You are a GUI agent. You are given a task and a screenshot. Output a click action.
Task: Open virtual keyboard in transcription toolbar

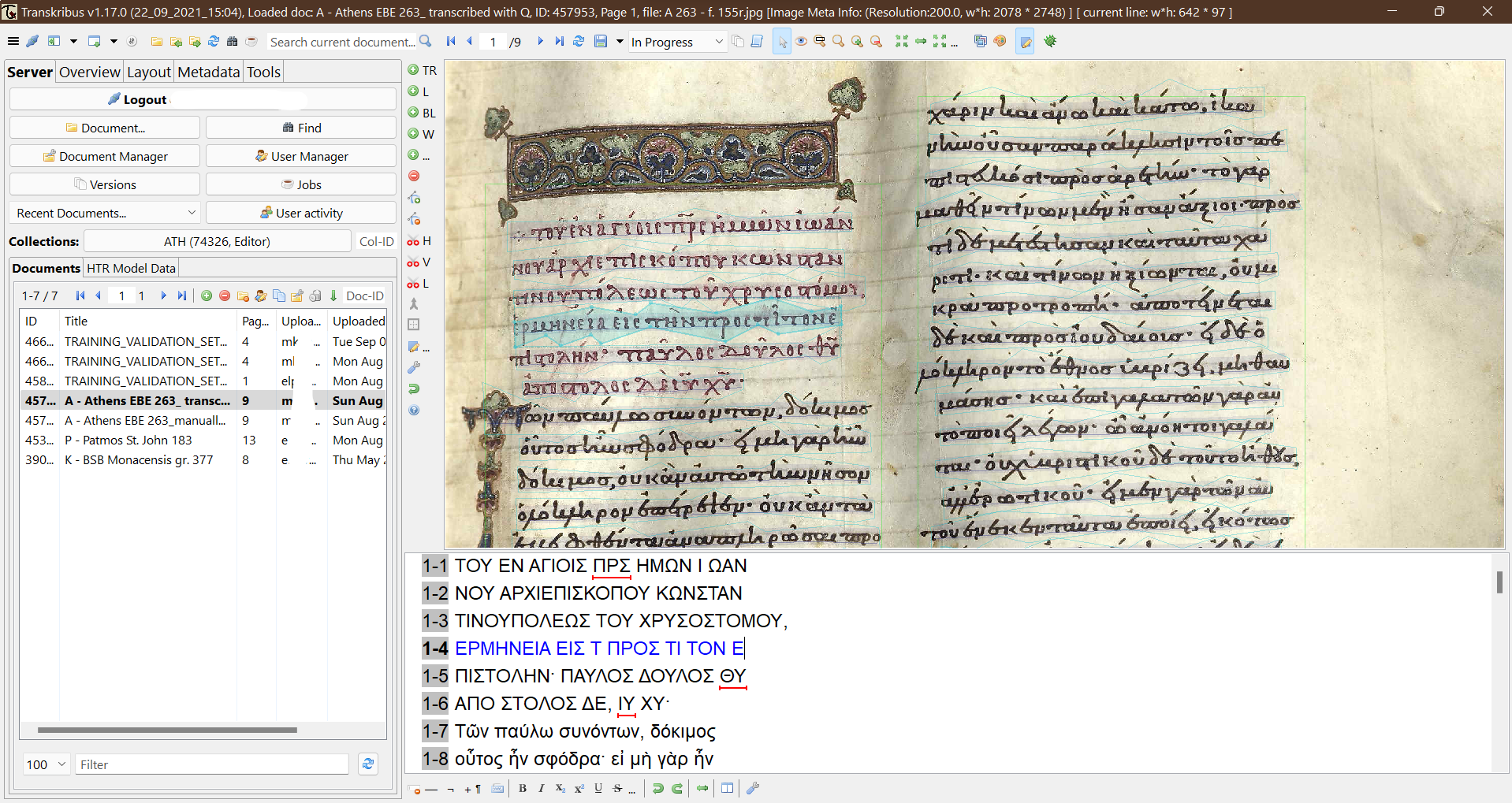(x=497, y=788)
